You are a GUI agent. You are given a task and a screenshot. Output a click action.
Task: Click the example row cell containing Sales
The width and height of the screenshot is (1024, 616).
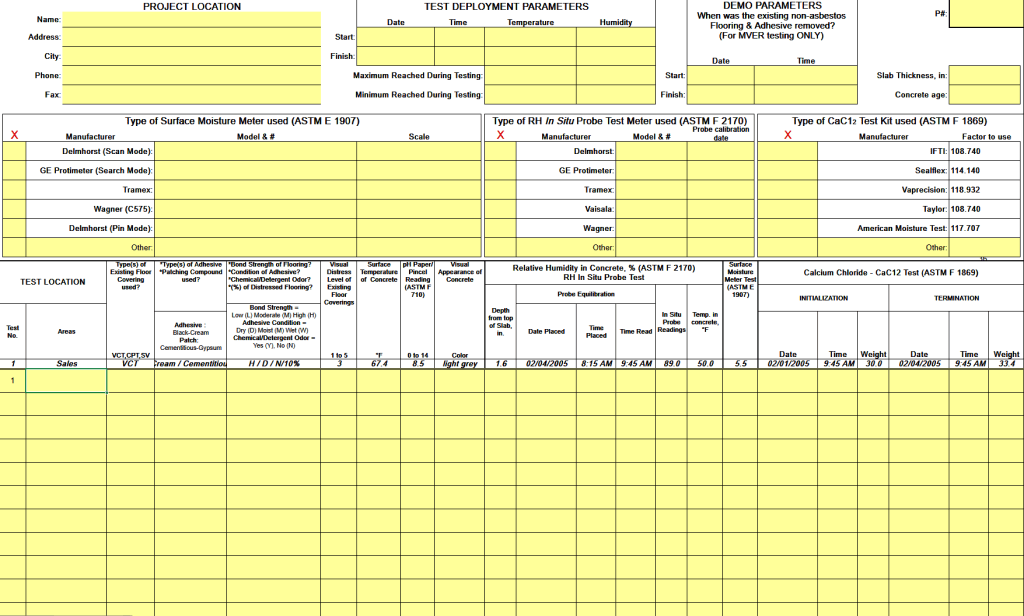66,365
